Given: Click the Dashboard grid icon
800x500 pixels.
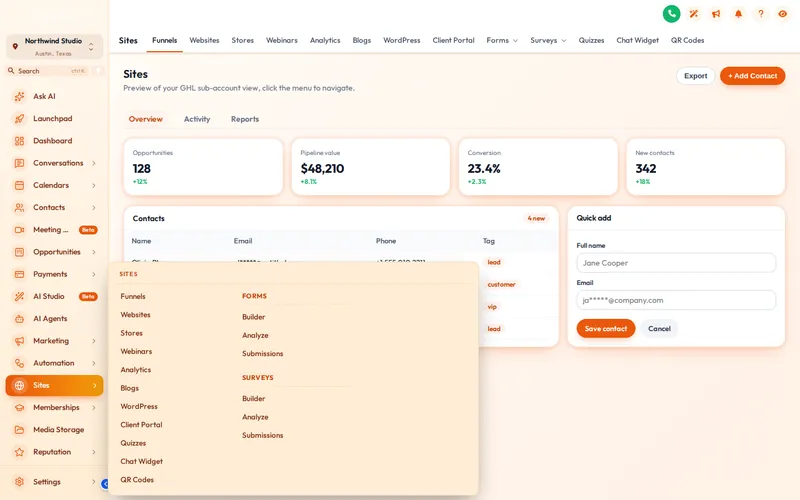Looking at the screenshot, I should 19,141.
